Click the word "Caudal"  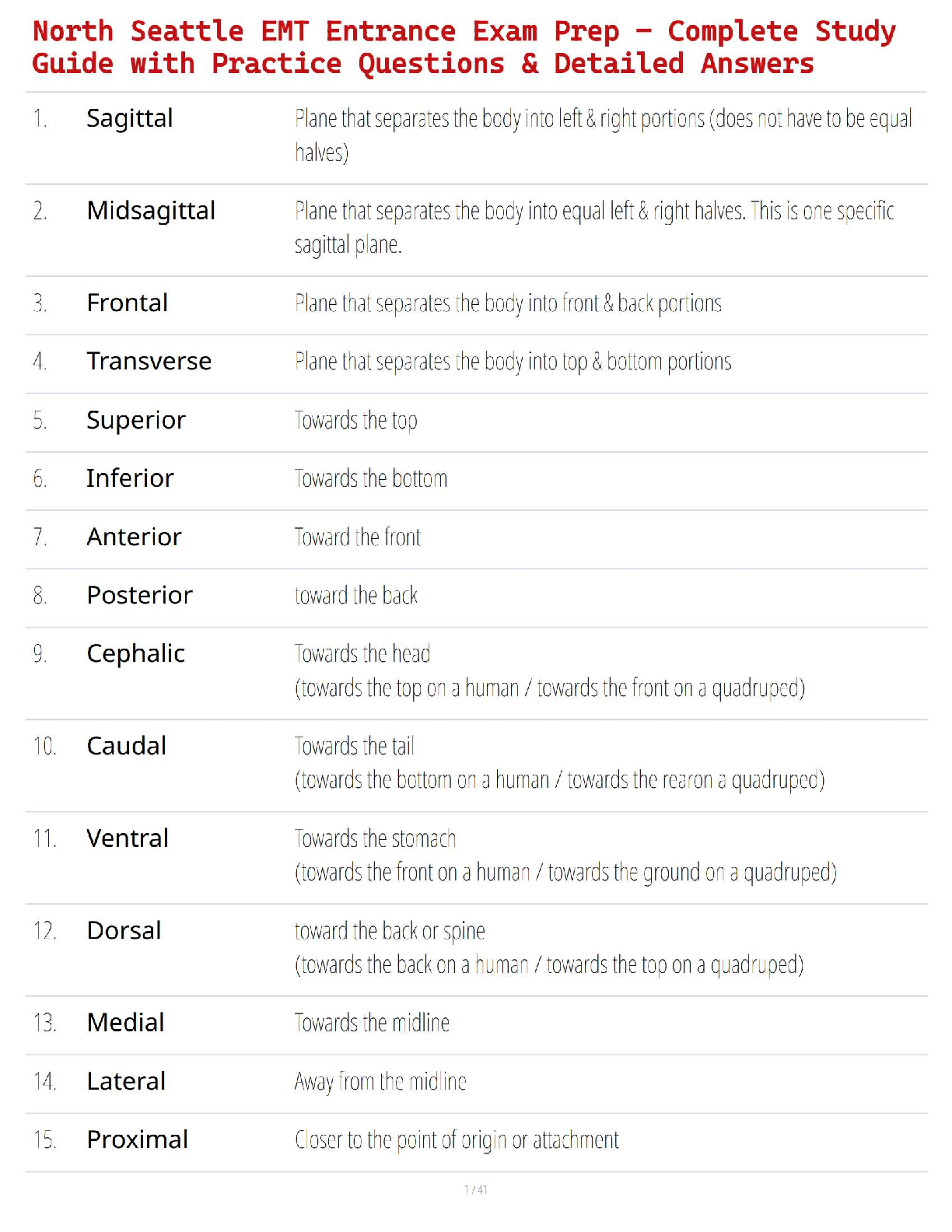(127, 746)
